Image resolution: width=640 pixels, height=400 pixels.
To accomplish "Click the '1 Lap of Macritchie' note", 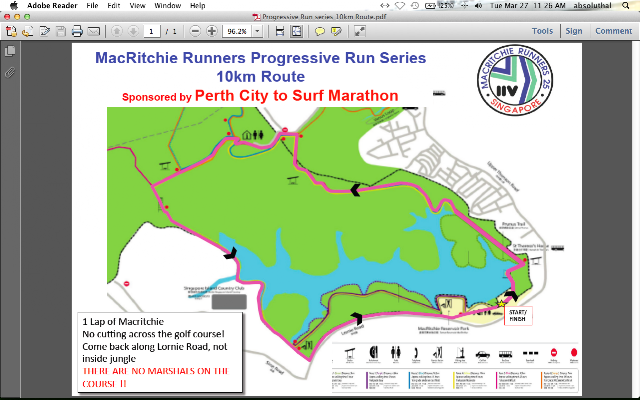I will pos(123,321).
